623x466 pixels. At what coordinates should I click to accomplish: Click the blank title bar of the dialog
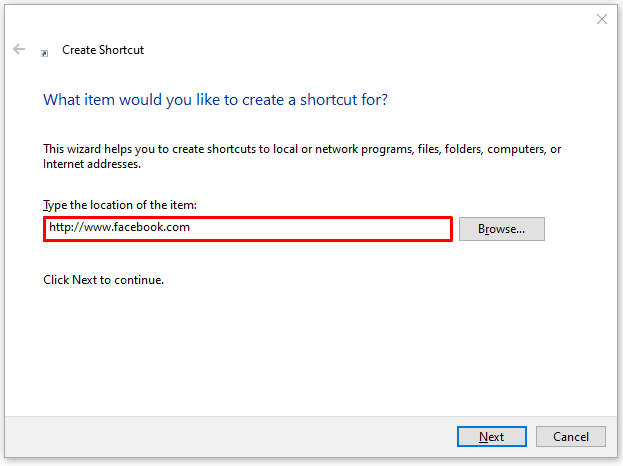coord(300,18)
